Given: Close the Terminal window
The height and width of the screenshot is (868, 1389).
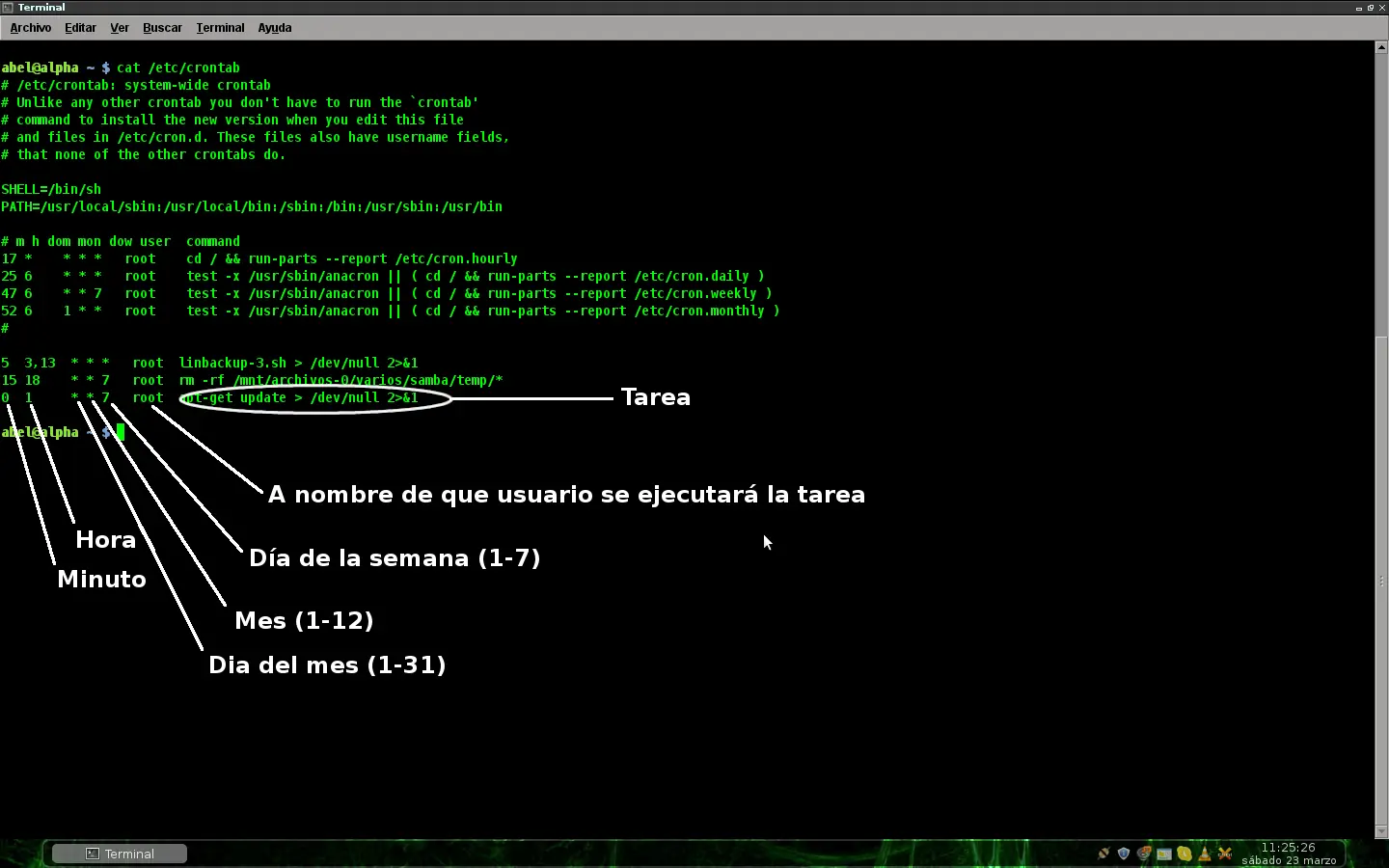Looking at the screenshot, I should 1382,7.
